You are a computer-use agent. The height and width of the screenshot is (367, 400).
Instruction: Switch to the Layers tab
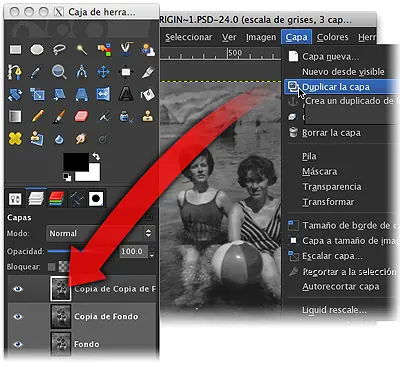click(x=36, y=199)
